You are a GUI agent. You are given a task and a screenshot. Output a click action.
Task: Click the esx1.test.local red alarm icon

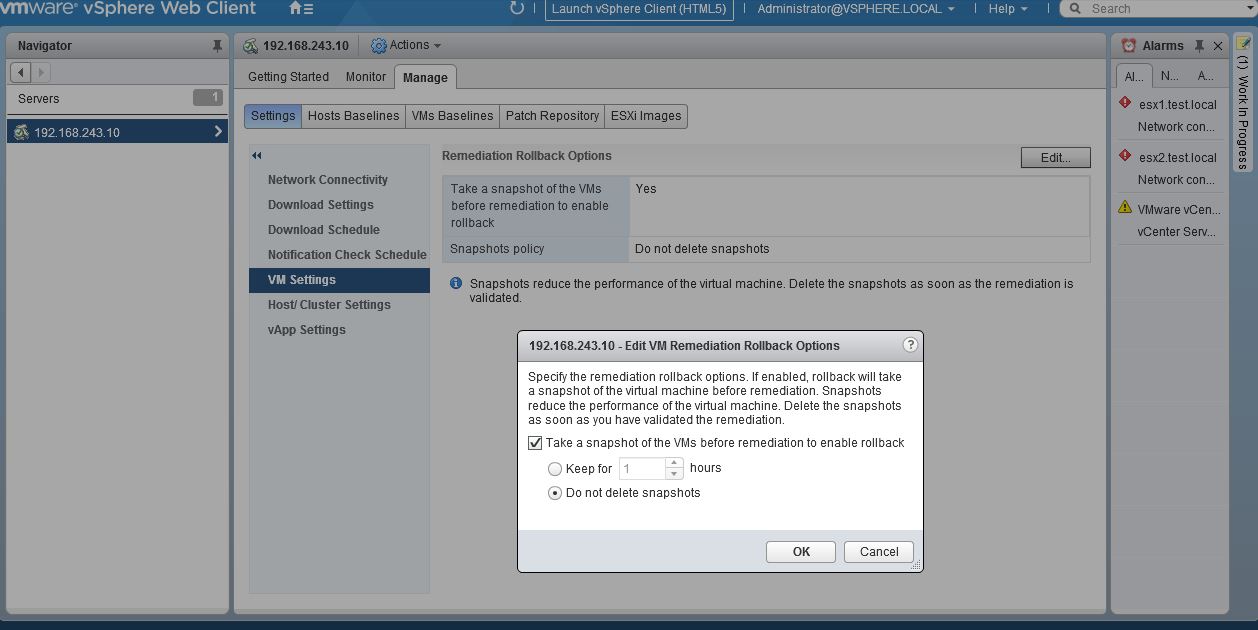point(1125,103)
